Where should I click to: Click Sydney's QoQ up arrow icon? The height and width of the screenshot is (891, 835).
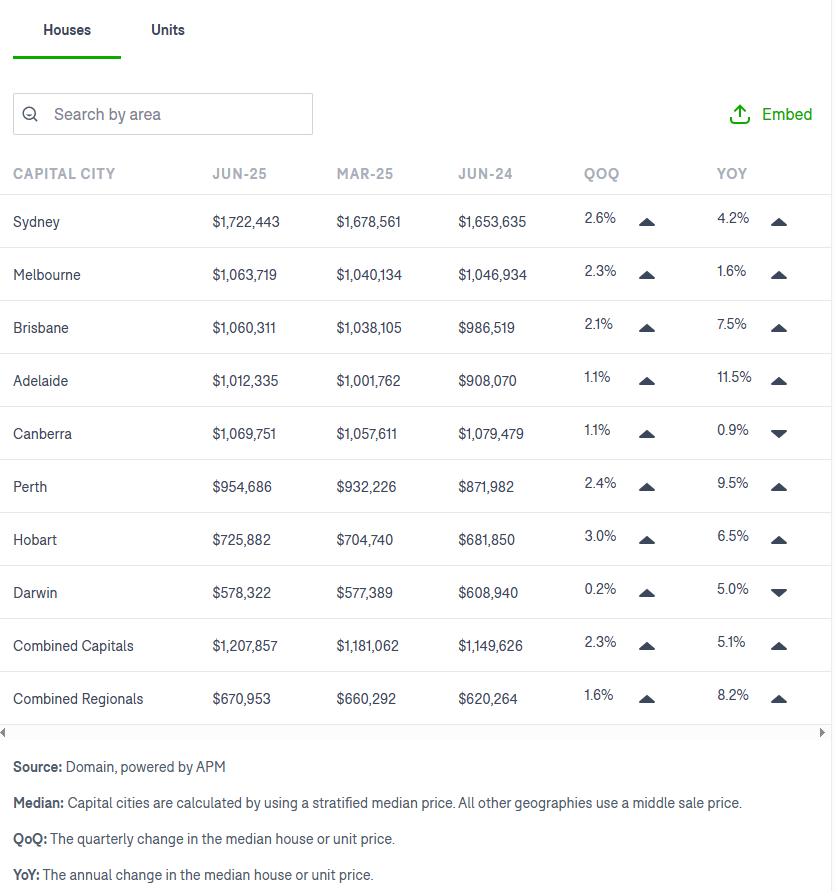pos(647,222)
